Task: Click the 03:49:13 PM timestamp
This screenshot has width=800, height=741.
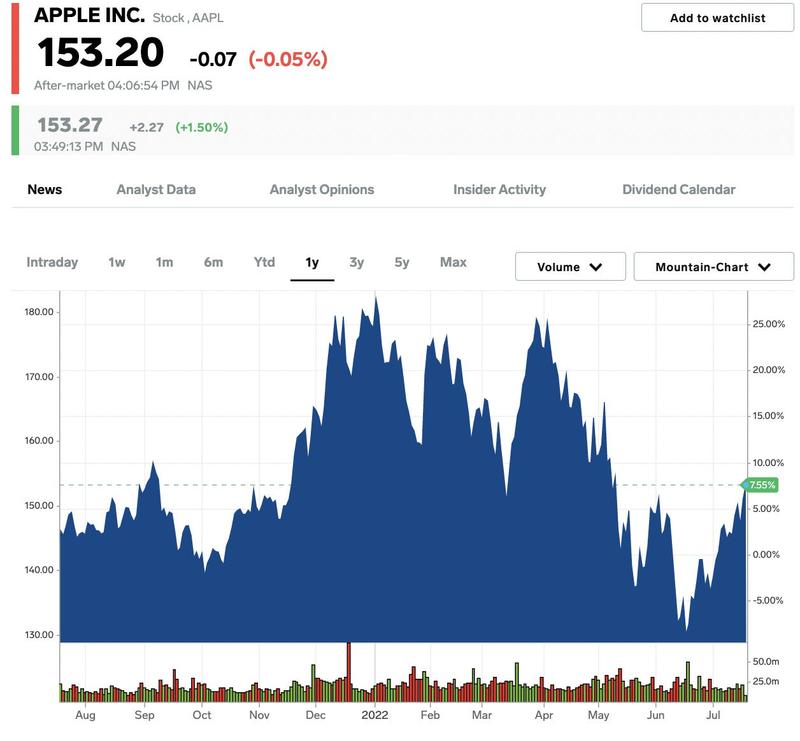Action: (x=68, y=146)
